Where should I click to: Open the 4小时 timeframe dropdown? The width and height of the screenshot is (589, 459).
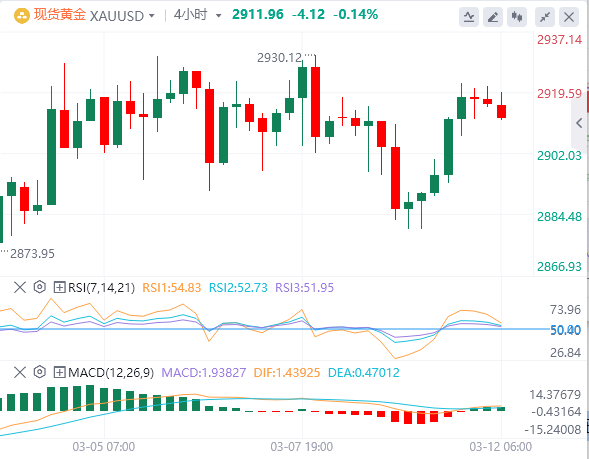pyautogui.click(x=218, y=16)
